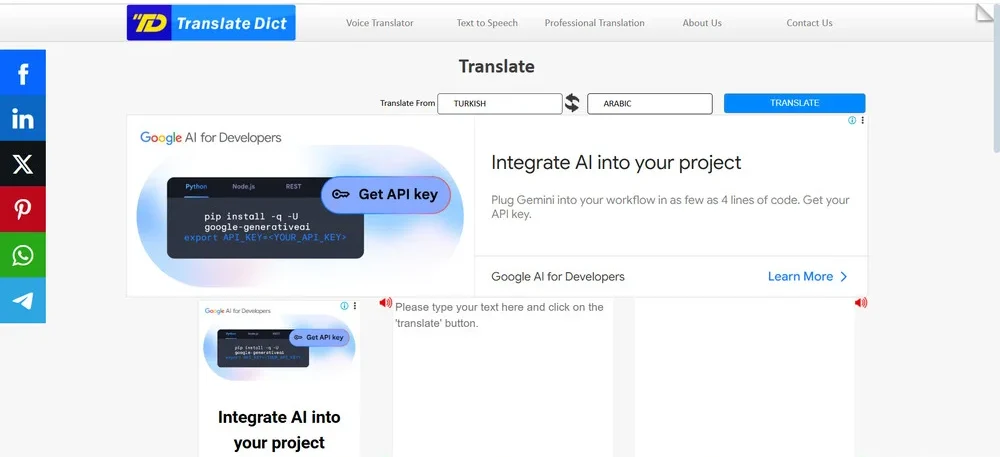Open the ARABIC target language dropdown

pyautogui.click(x=649, y=103)
